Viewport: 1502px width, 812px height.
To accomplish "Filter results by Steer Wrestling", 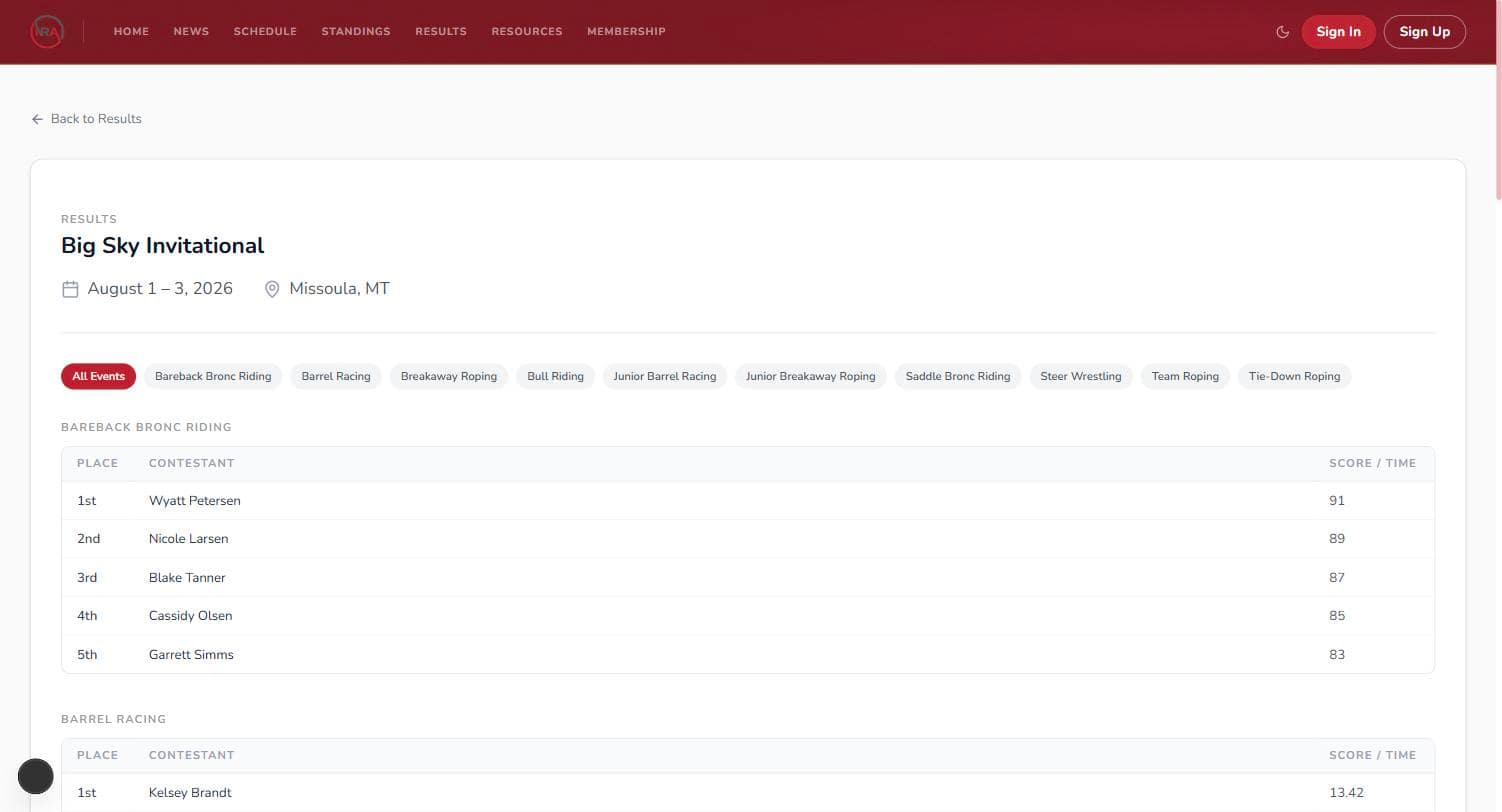I will pos(1081,377).
